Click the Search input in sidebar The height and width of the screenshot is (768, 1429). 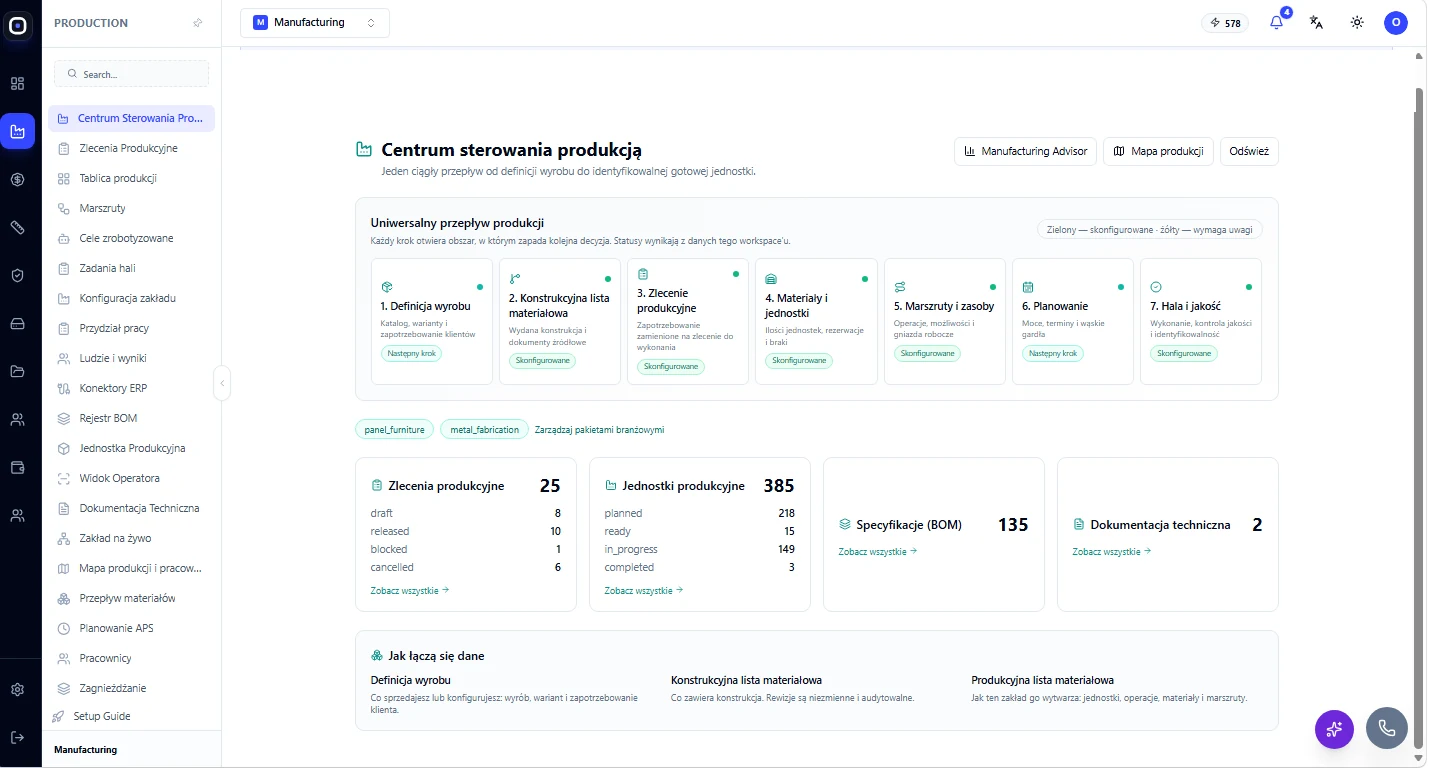131,74
